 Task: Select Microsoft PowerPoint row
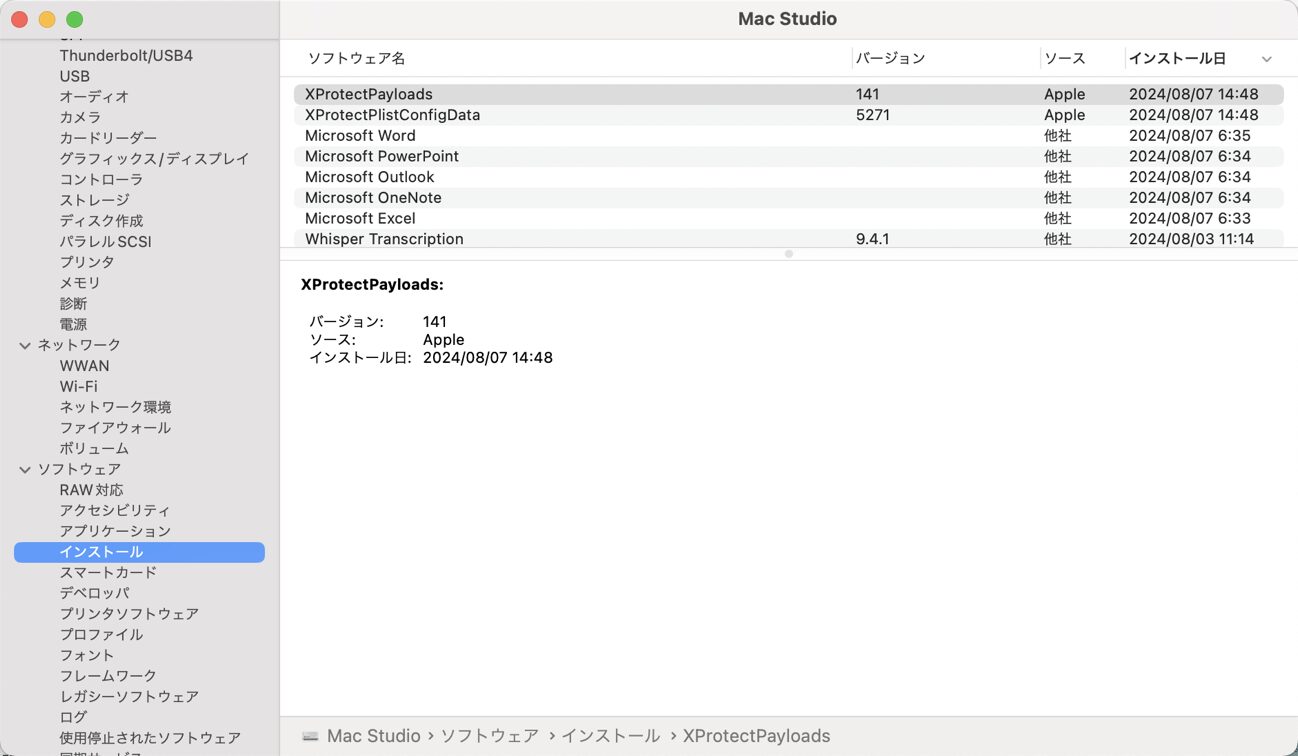point(788,156)
